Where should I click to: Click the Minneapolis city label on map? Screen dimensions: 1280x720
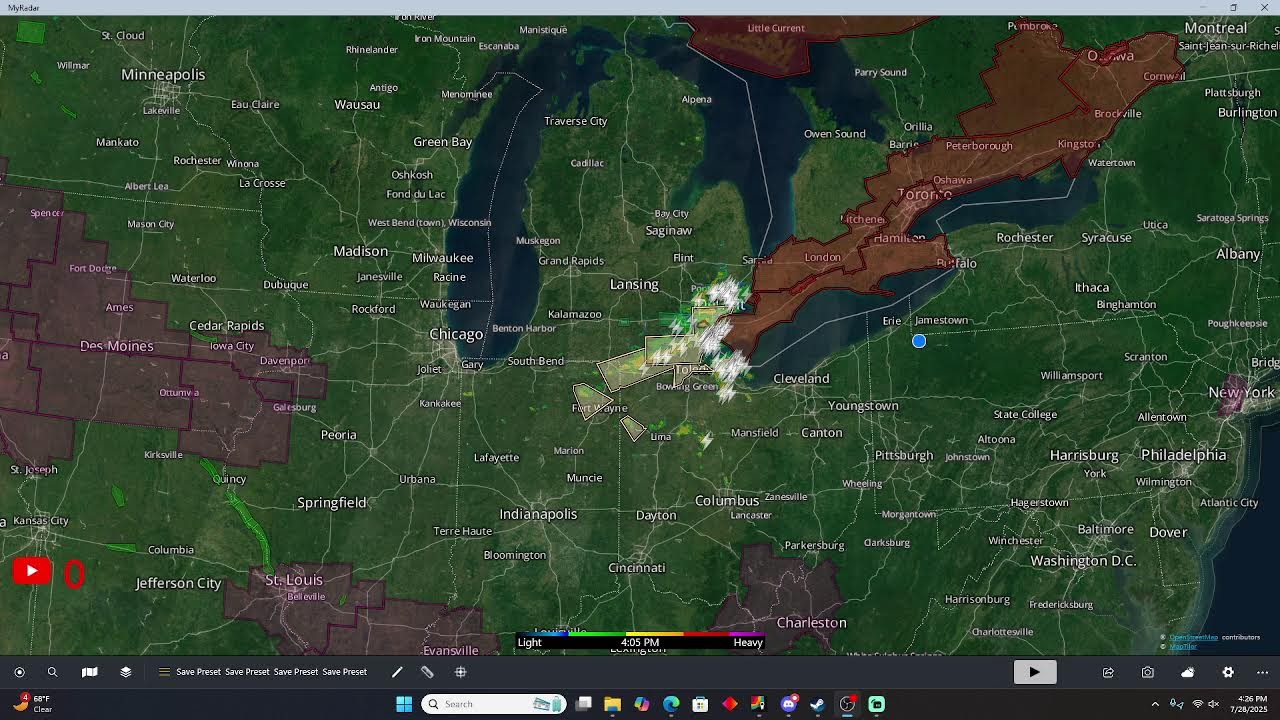tap(163, 75)
